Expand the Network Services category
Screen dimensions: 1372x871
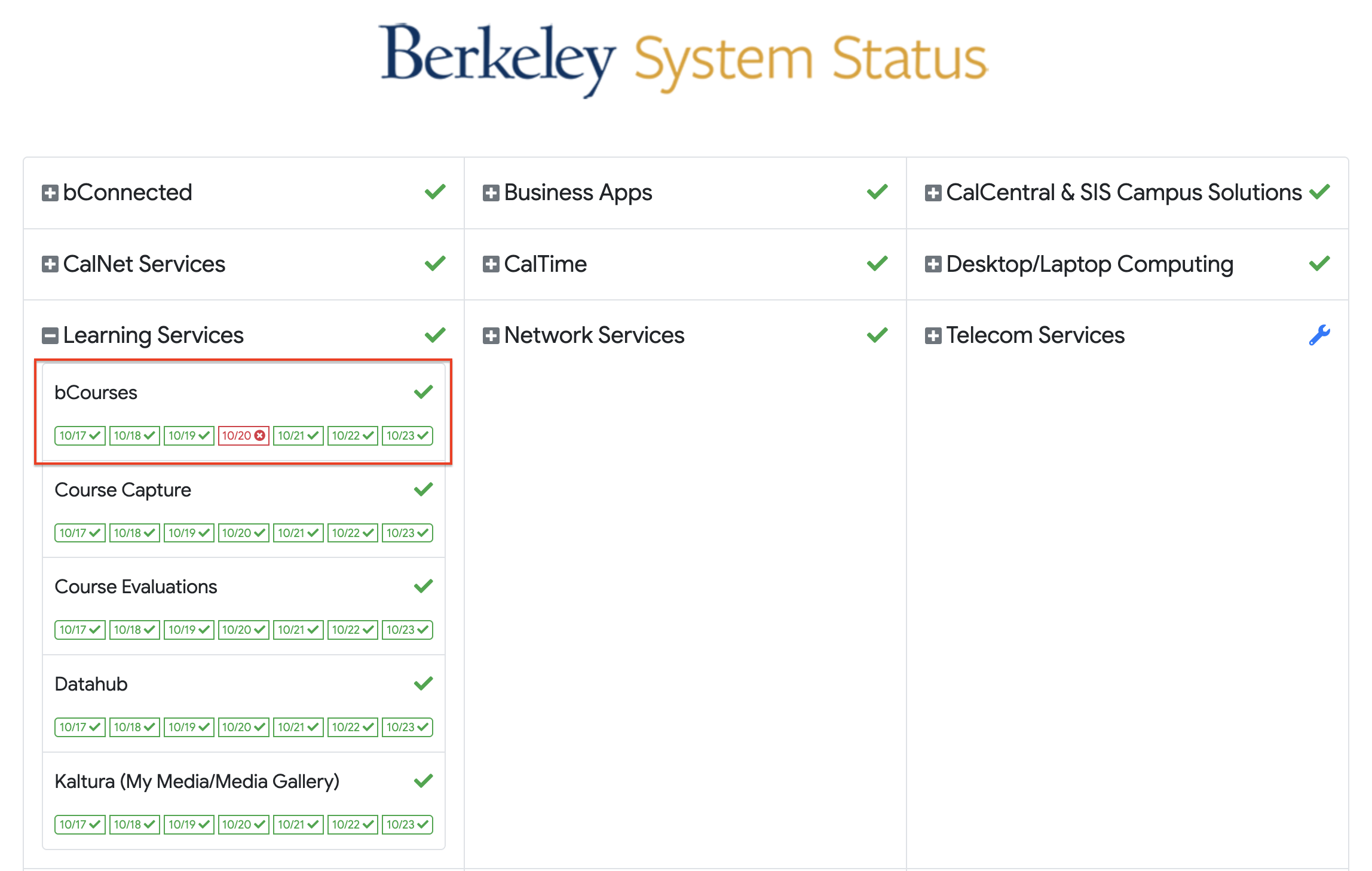[491, 335]
